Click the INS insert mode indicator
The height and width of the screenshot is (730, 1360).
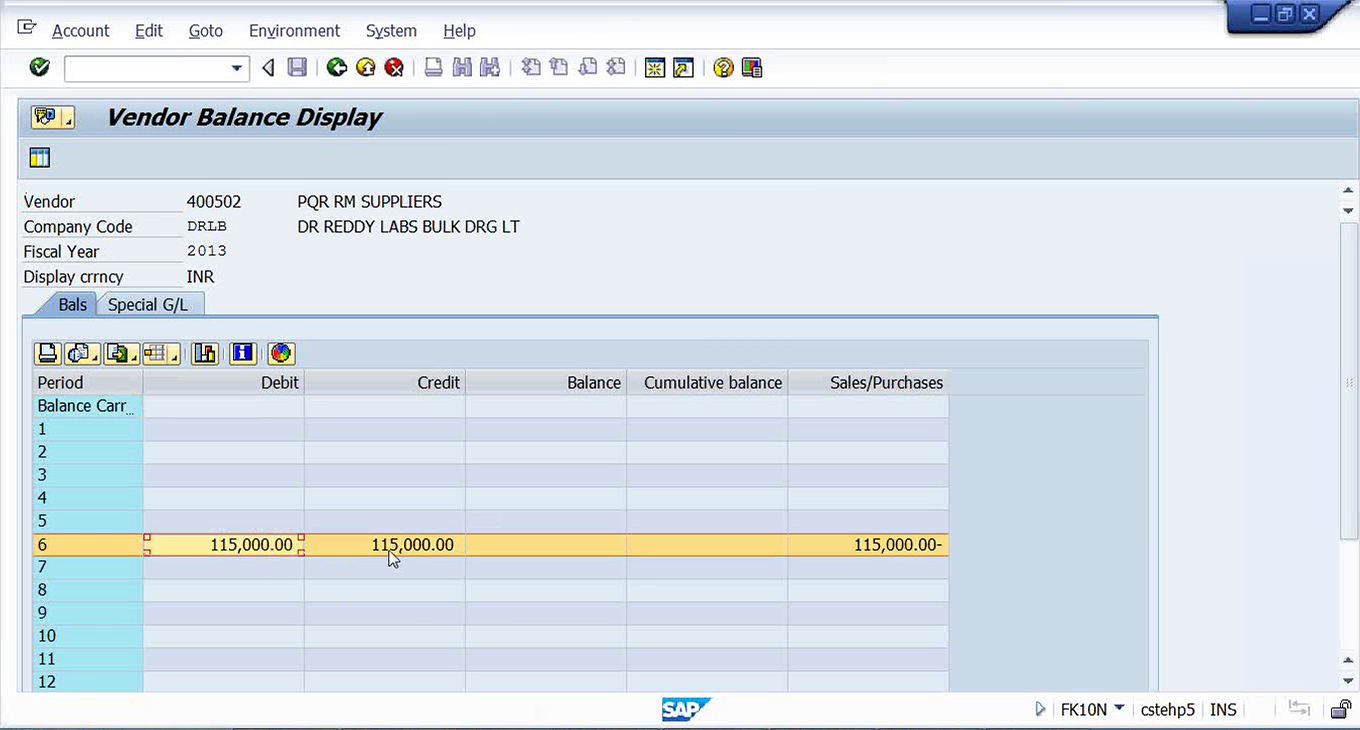(x=1223, y=709)
